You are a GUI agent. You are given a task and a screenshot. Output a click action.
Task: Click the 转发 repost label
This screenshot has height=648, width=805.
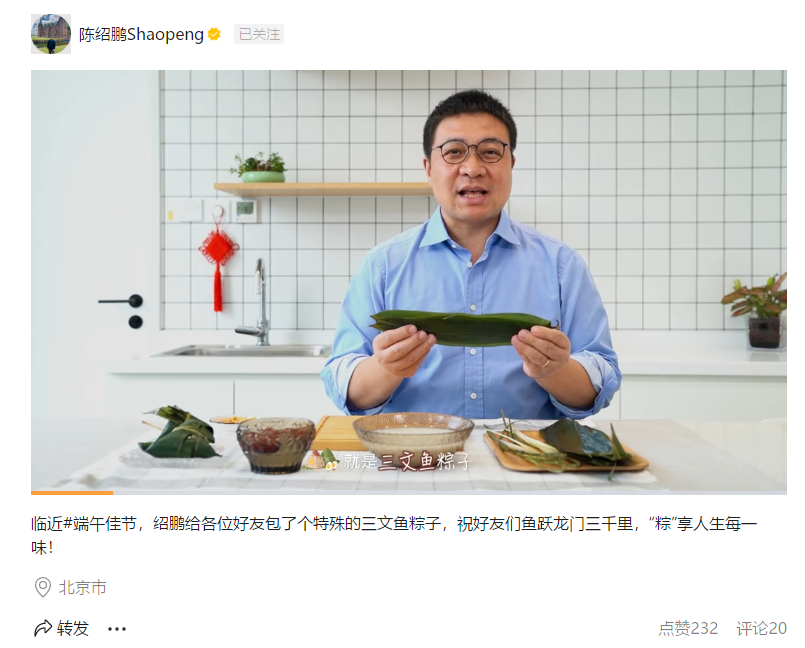[73, 628]
